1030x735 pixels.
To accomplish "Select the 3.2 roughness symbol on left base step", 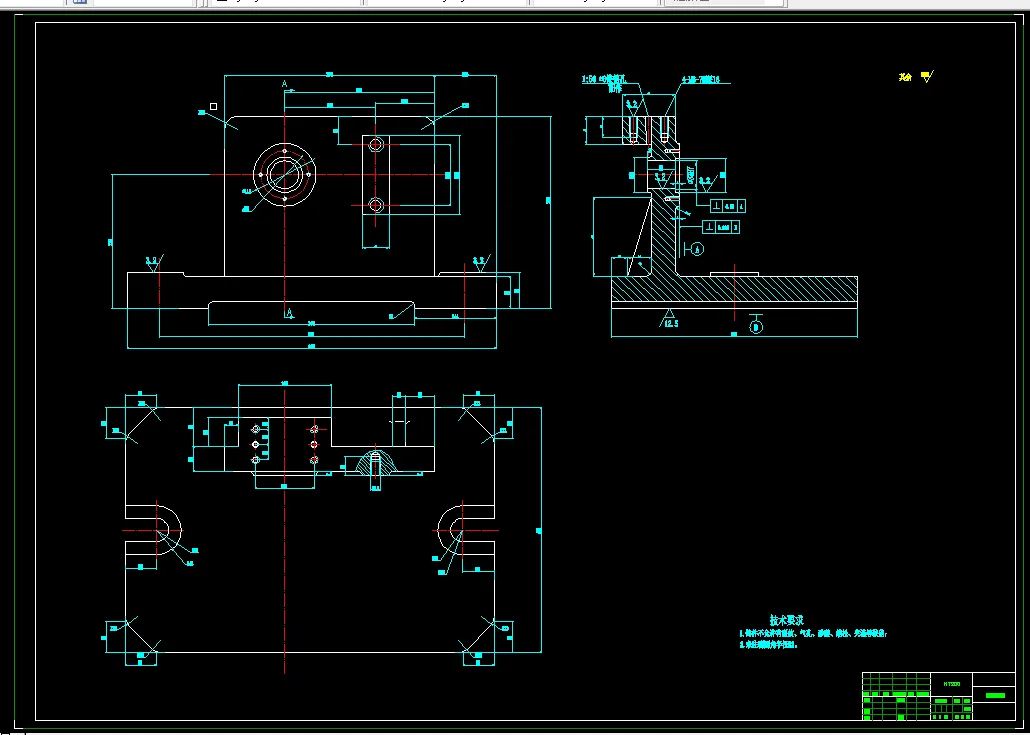I will point(153,263).
